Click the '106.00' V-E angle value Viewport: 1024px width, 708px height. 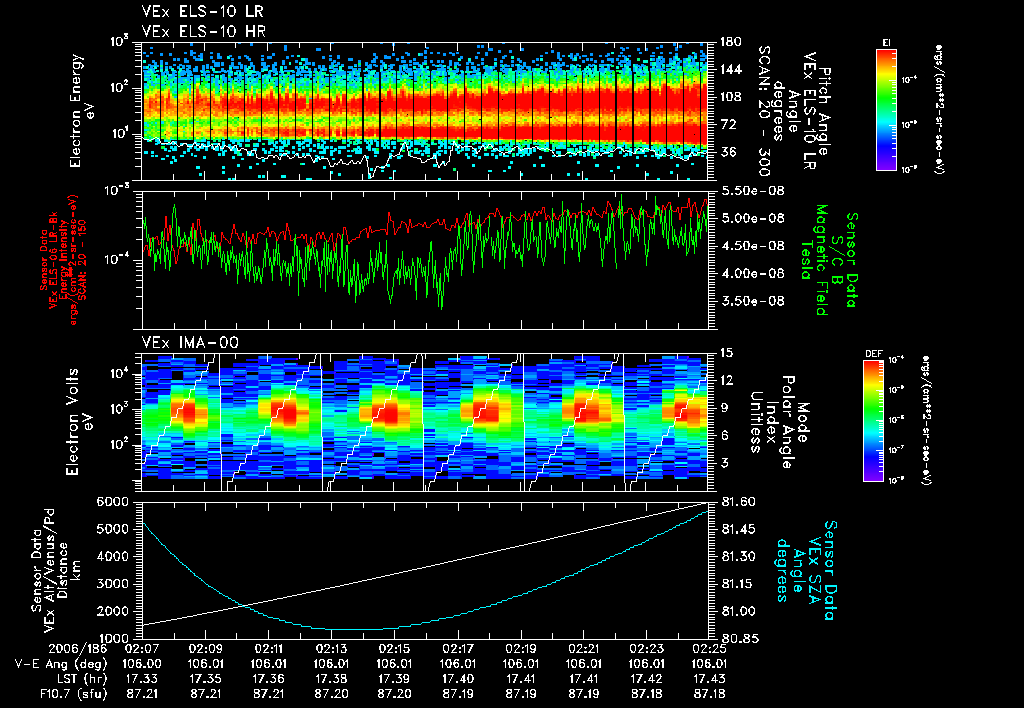[x=142, y=664]
